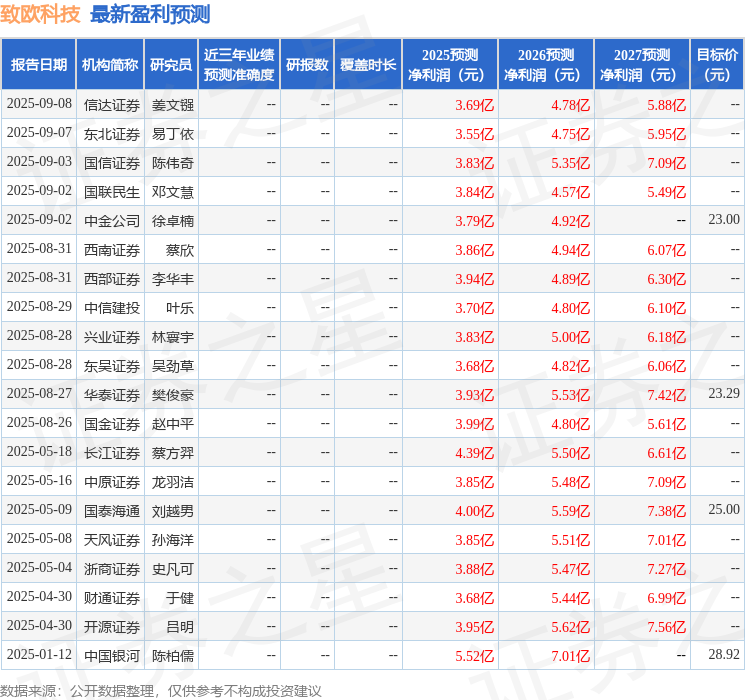Click analyst name 徐卓楠
This screenshot has height=700, width=745.
[173, 221]
